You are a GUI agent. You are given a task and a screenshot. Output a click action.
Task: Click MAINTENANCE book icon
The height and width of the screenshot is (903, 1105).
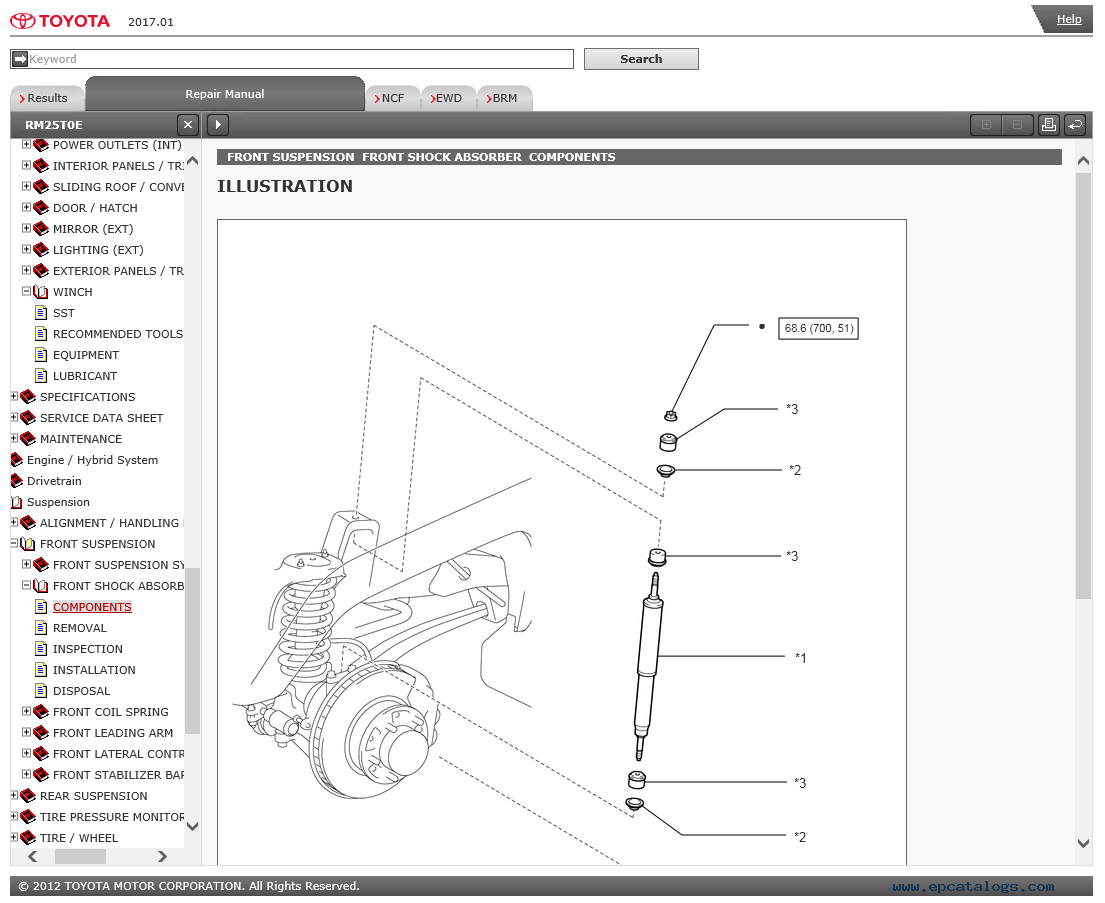28,439
